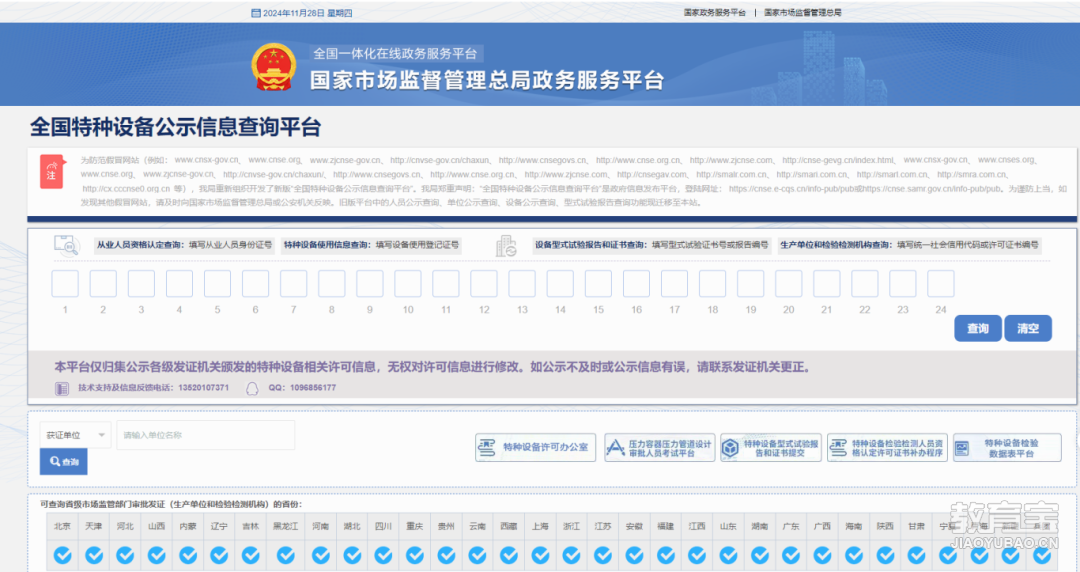Select the 从业人员资格认定查询 option
The width and height of the screenshot is (1080, 572).
[x=184, y=245]
